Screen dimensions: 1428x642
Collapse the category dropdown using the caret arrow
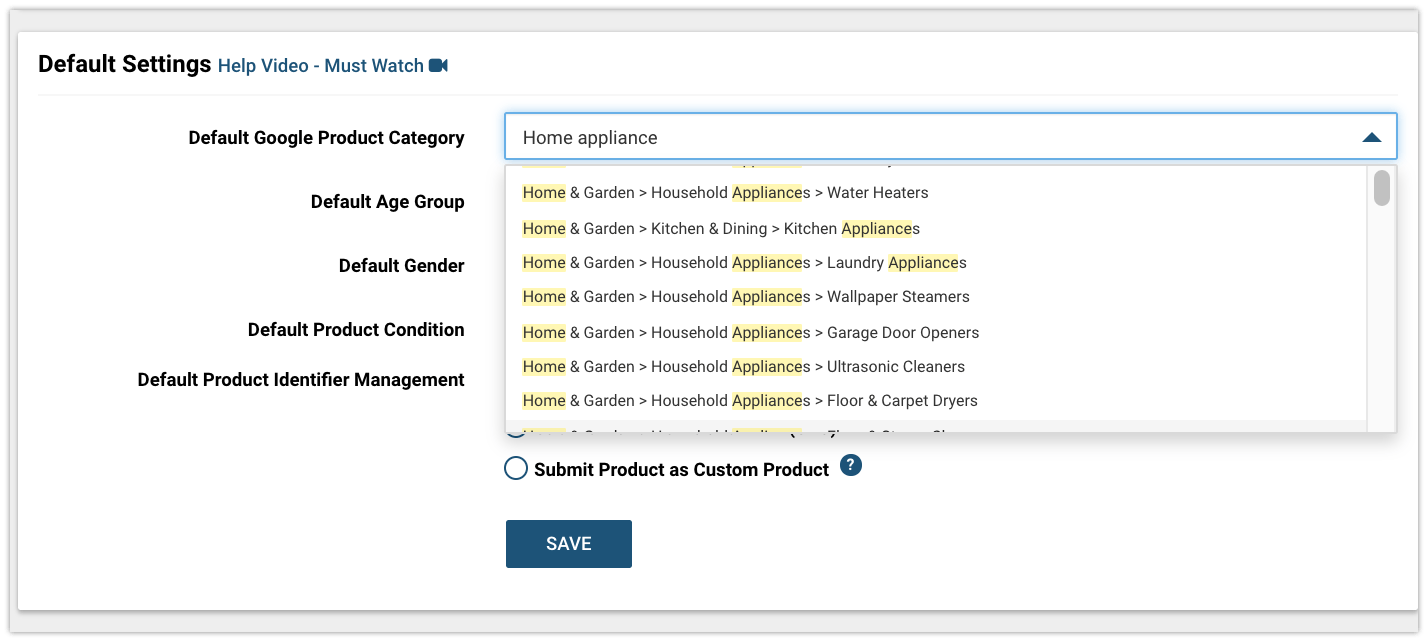1372,137
